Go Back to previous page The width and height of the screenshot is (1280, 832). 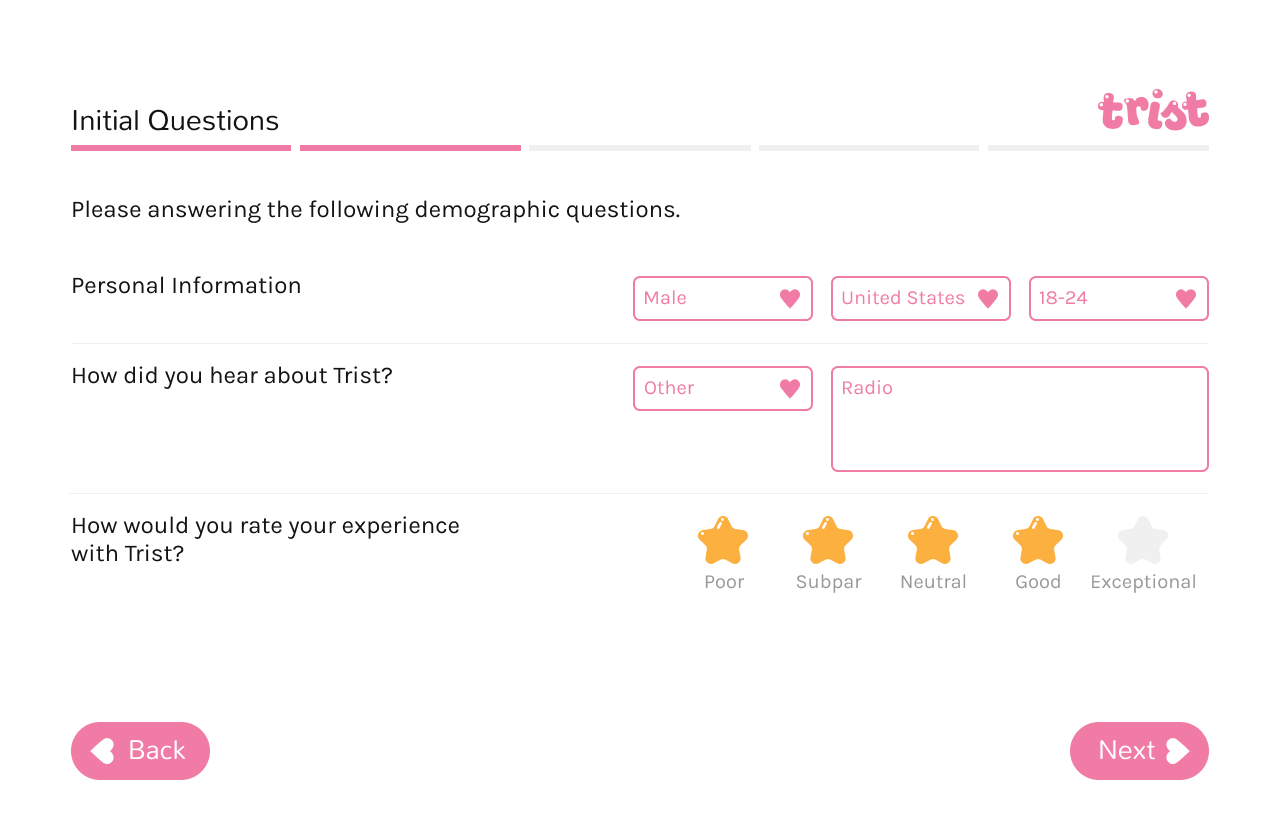[x=140, y=751]
